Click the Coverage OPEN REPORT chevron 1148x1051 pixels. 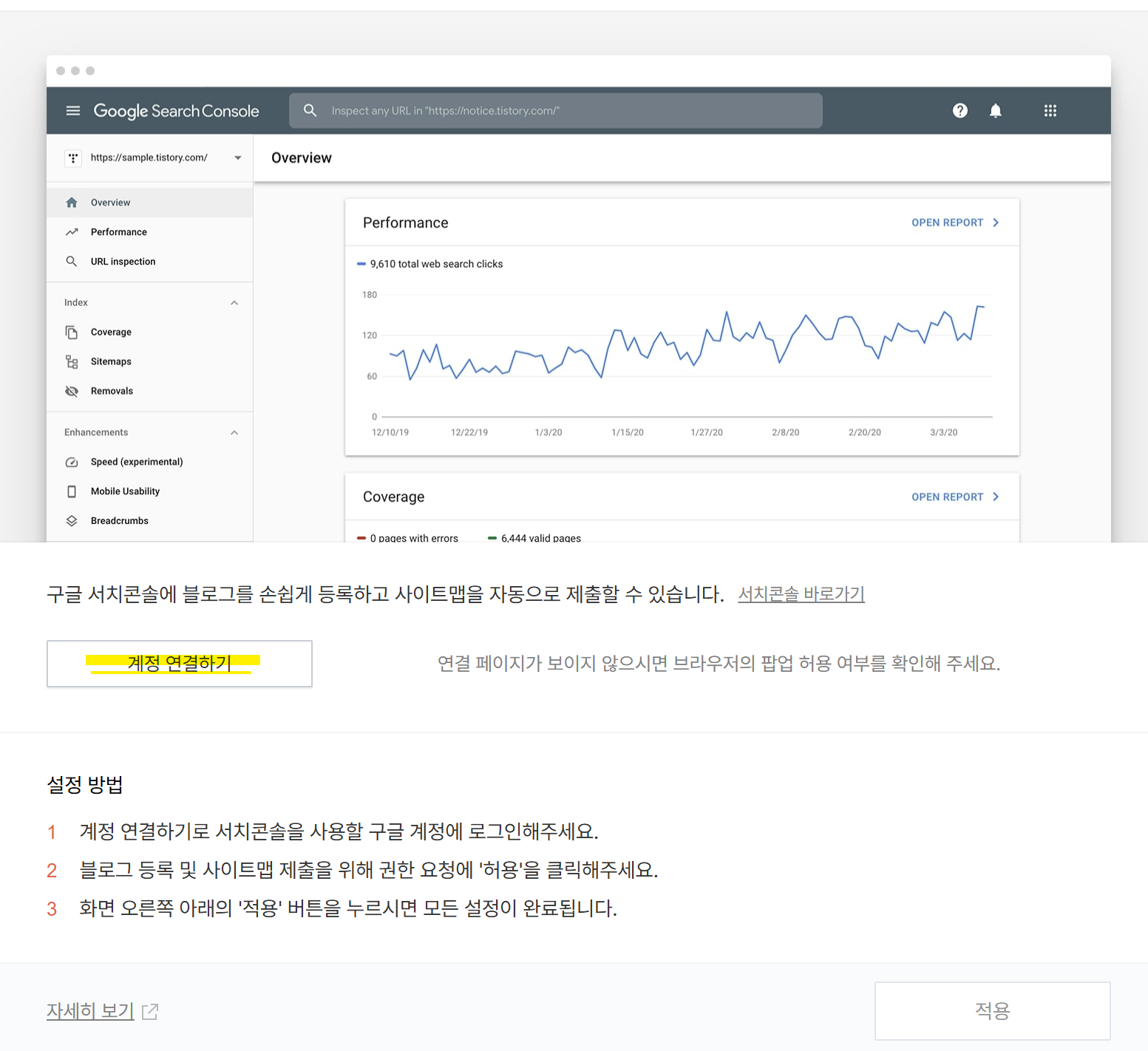pos(996,497)
